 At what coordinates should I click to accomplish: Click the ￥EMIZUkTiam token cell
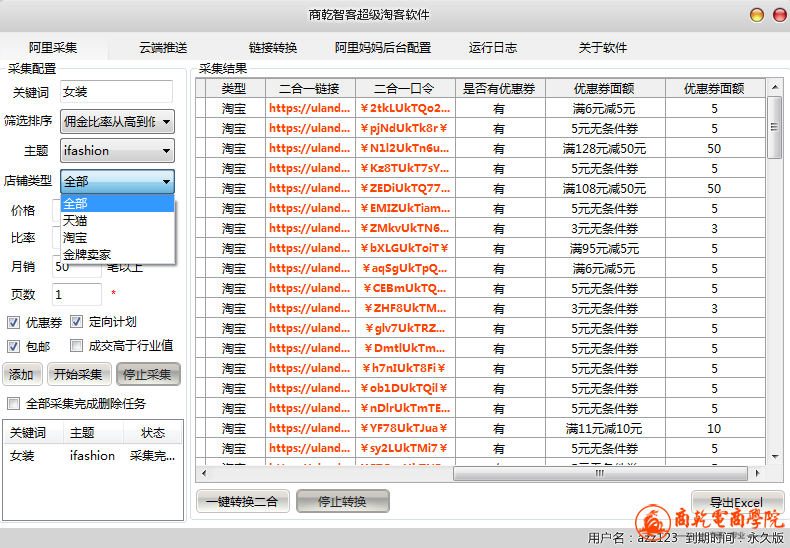pyautogui.click(x=405, y=209)
